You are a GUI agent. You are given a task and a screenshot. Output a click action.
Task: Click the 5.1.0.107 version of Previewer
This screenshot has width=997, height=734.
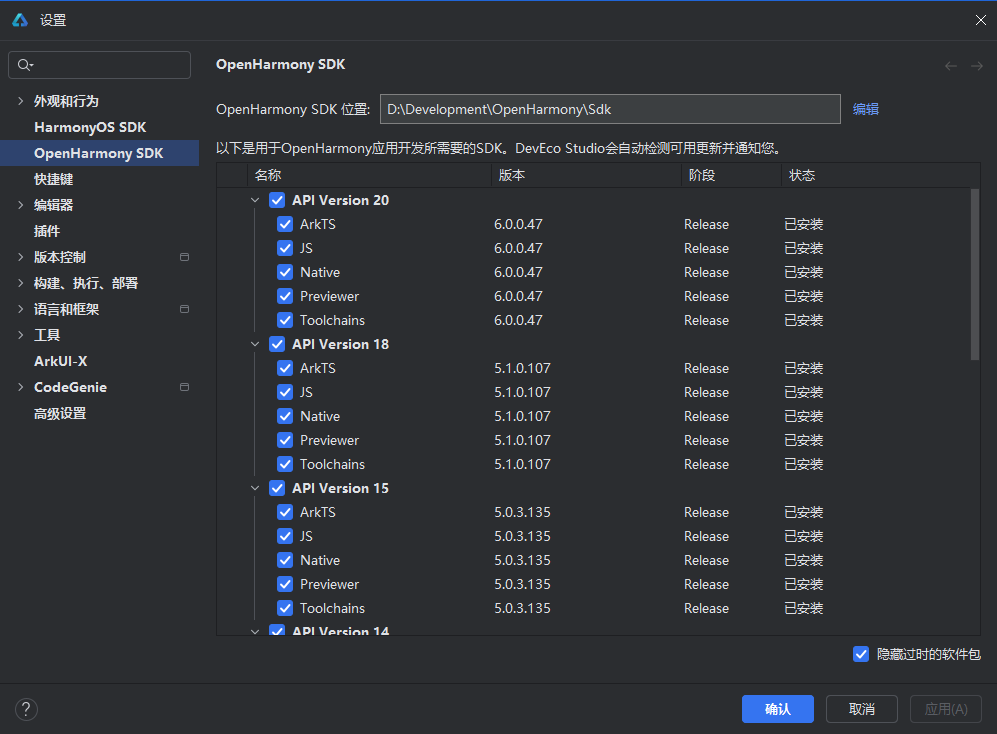click(522, 440)
